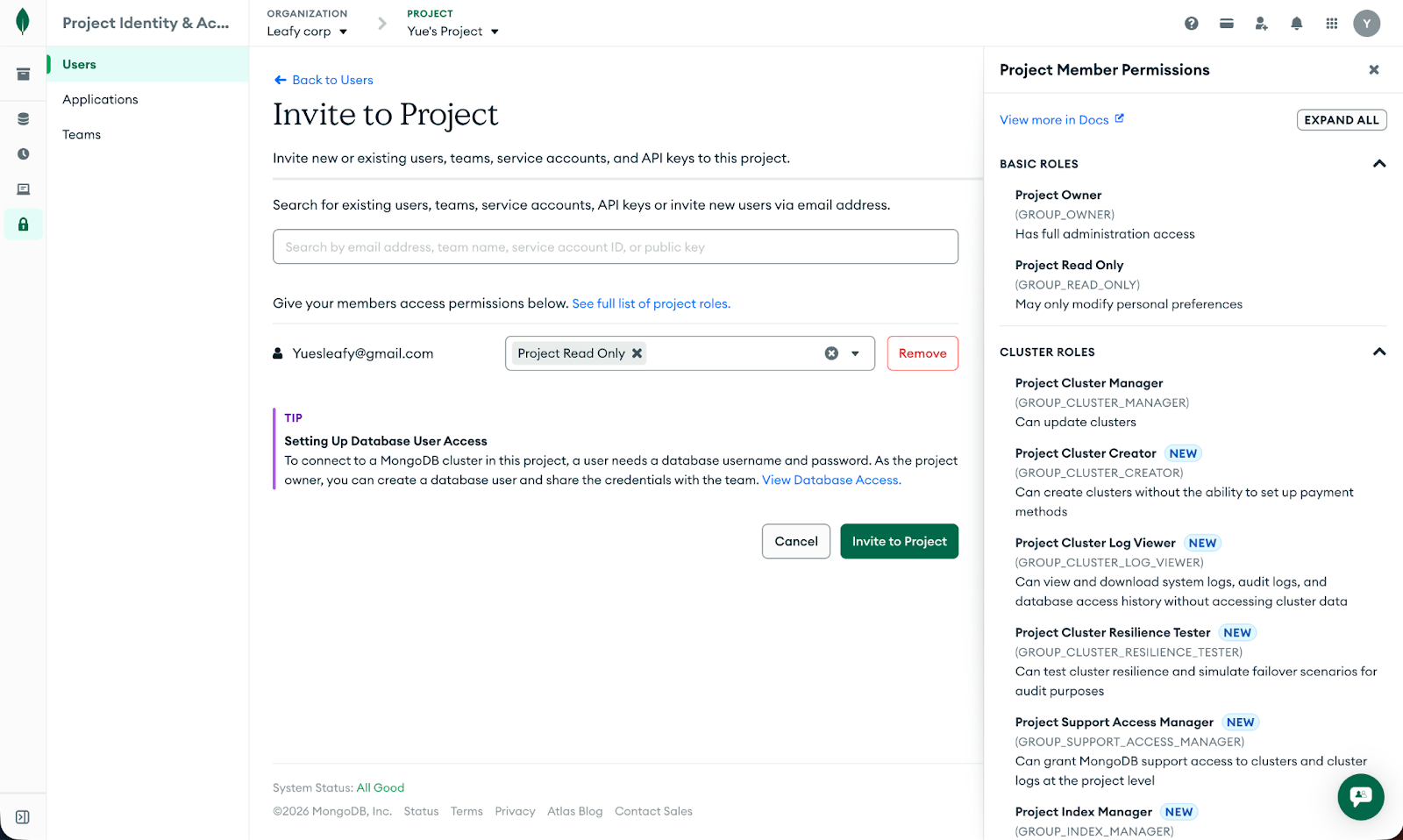Clear all selected roles in dropdown
Viewport: 1403px width, 840px height.
click(831, 353)
